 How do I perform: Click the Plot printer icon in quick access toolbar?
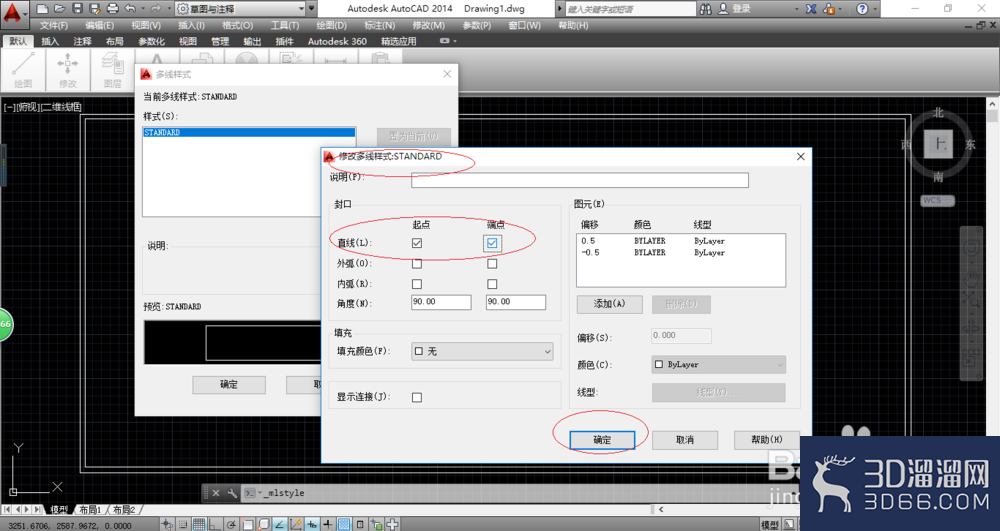click(x=113, y=9)
